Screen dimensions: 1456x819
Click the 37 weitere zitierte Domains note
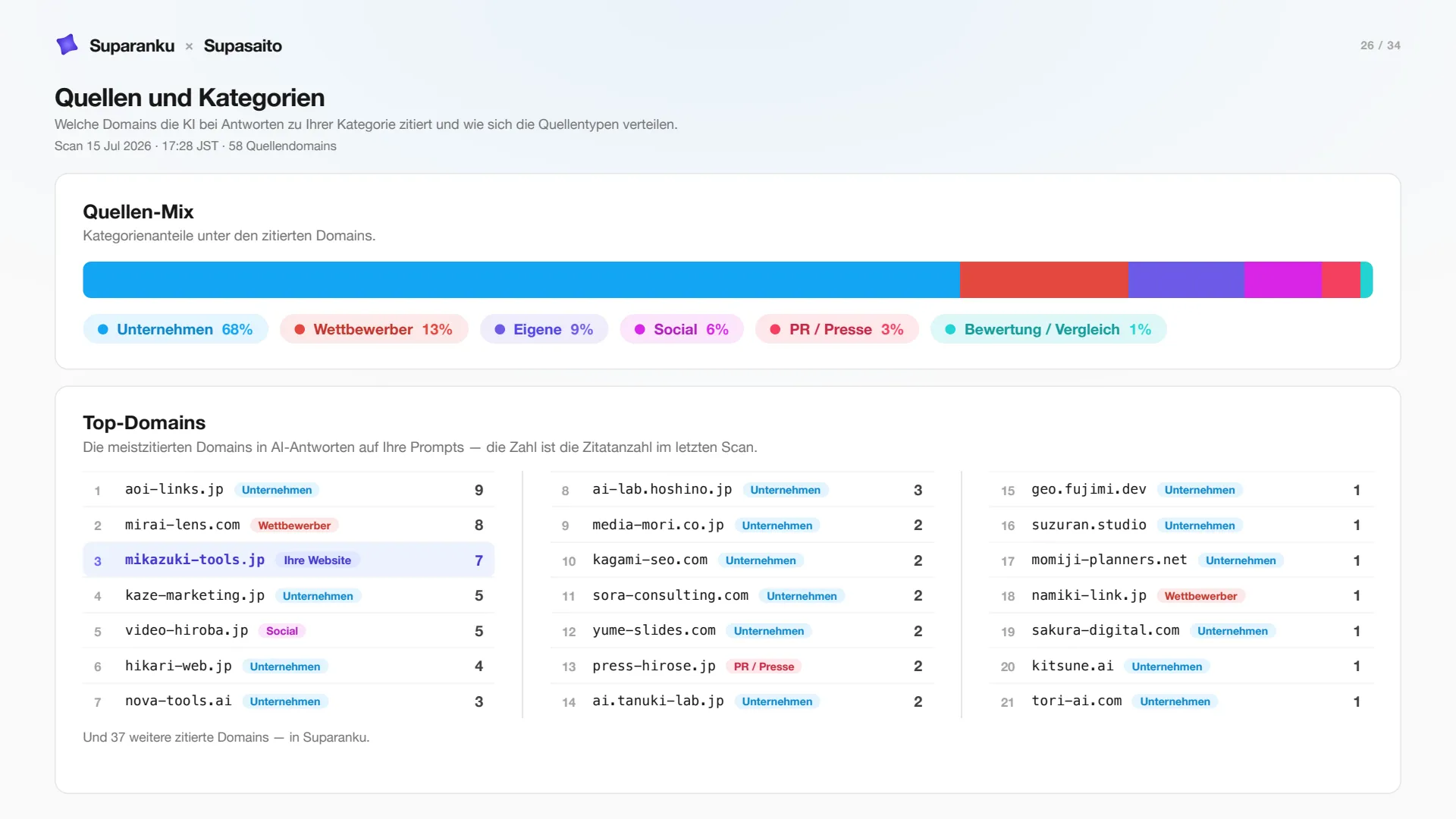coord(226,737)
